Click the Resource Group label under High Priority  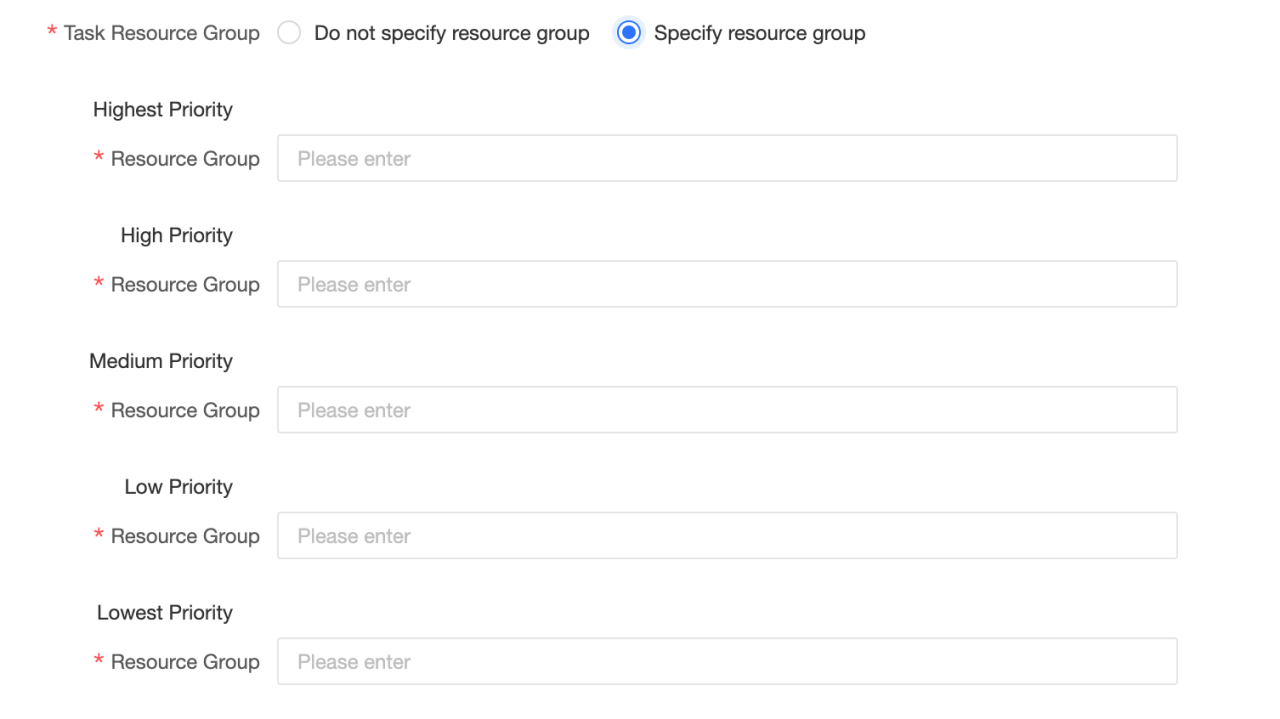click(x=185, y=285)
